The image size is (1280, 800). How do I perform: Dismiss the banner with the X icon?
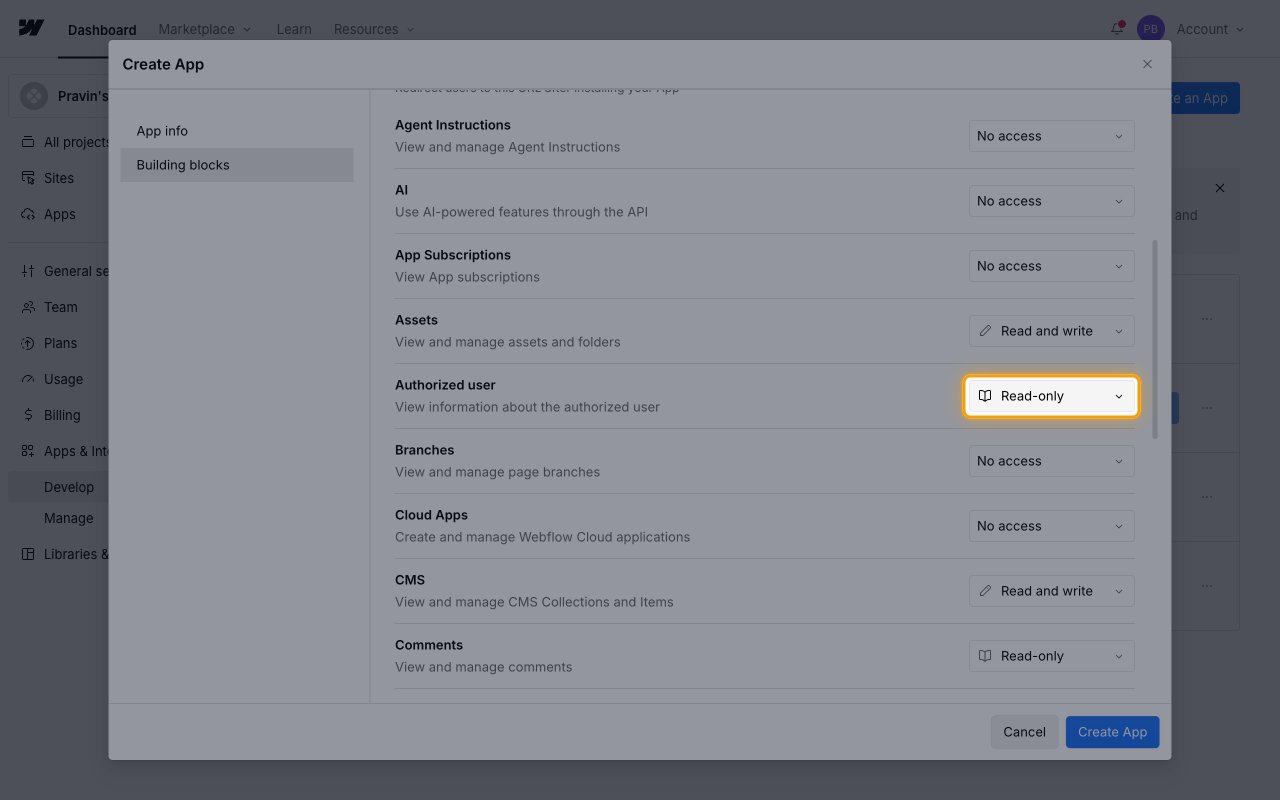click(x=1219, y=188)
